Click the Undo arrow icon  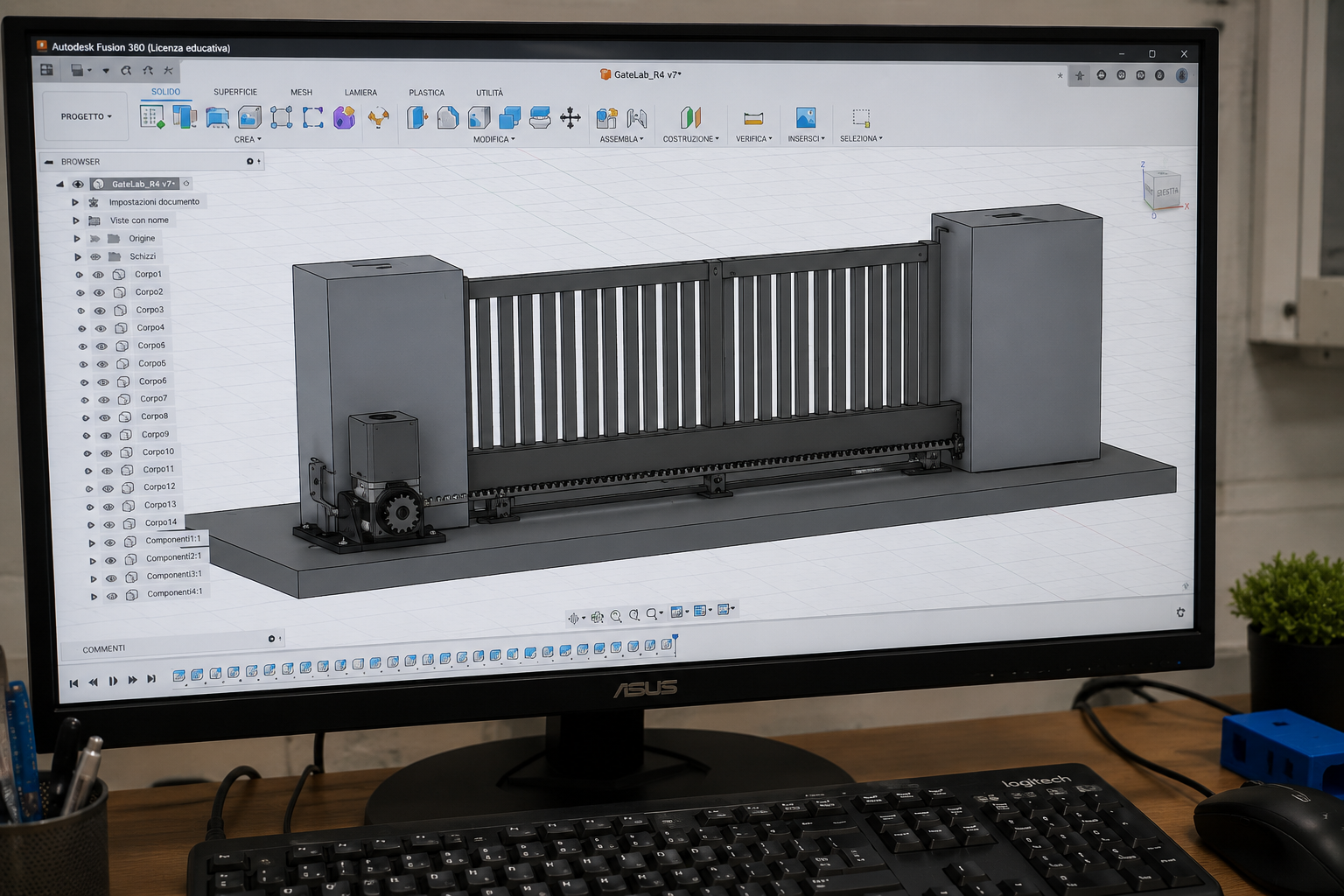pyautogui.click(x=126, y=70)
